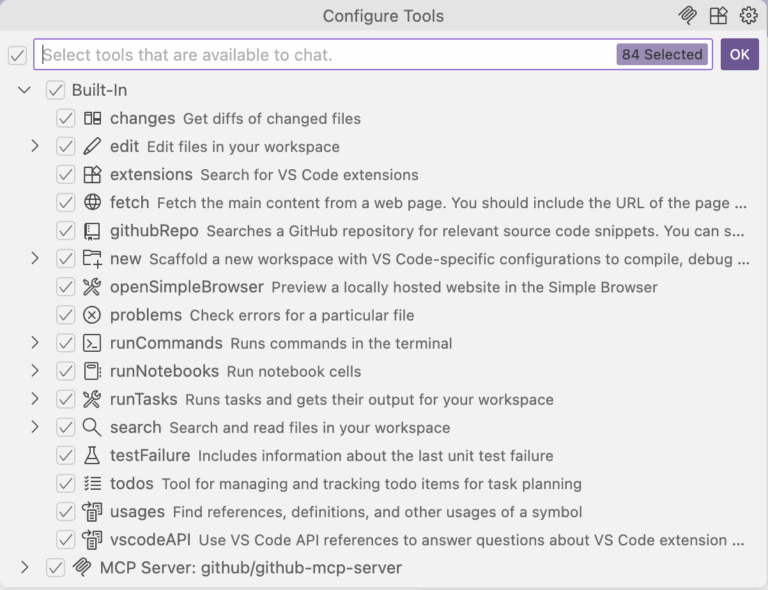This screenshot has width=768, height=590.
Task: Disable the todos tool checkbox
Action: (x=66, y=483)
